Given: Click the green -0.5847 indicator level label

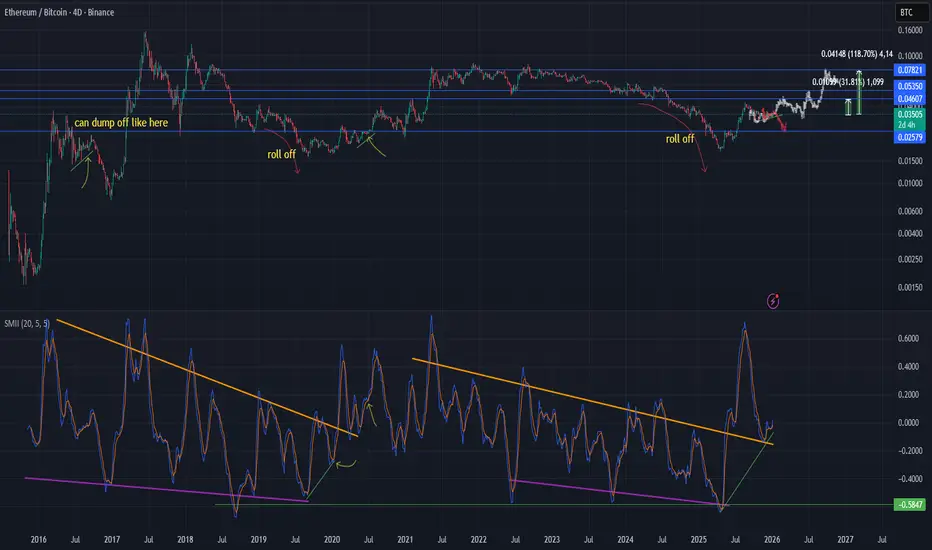Looking at the screenshot, I should click(909, 505).
